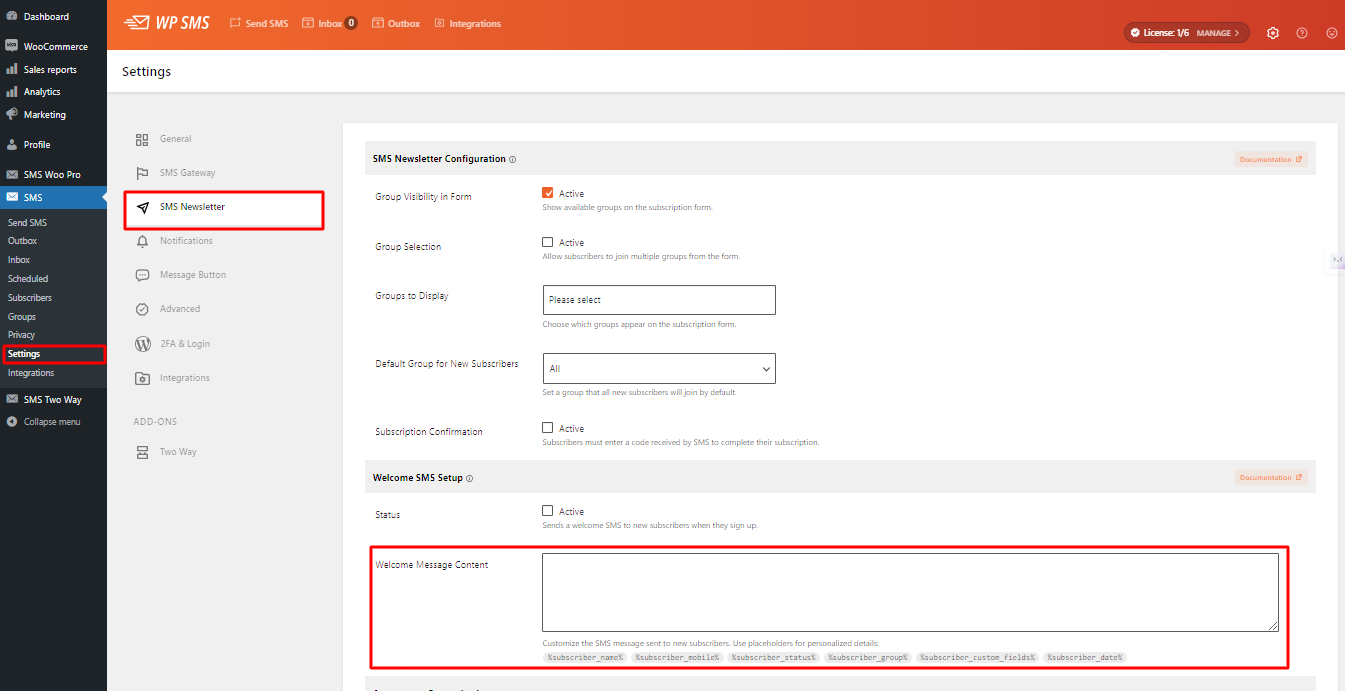This screenshot has height=691, width=1345.
Task: Open the Integrations settings tab folder icon
Action: 142,378
